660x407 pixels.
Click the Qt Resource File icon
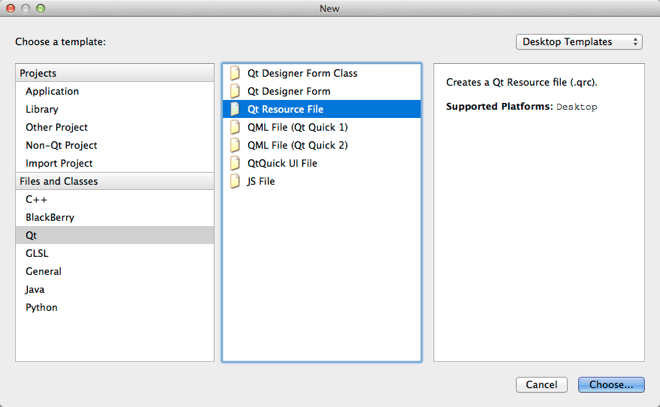coord(236,109)
